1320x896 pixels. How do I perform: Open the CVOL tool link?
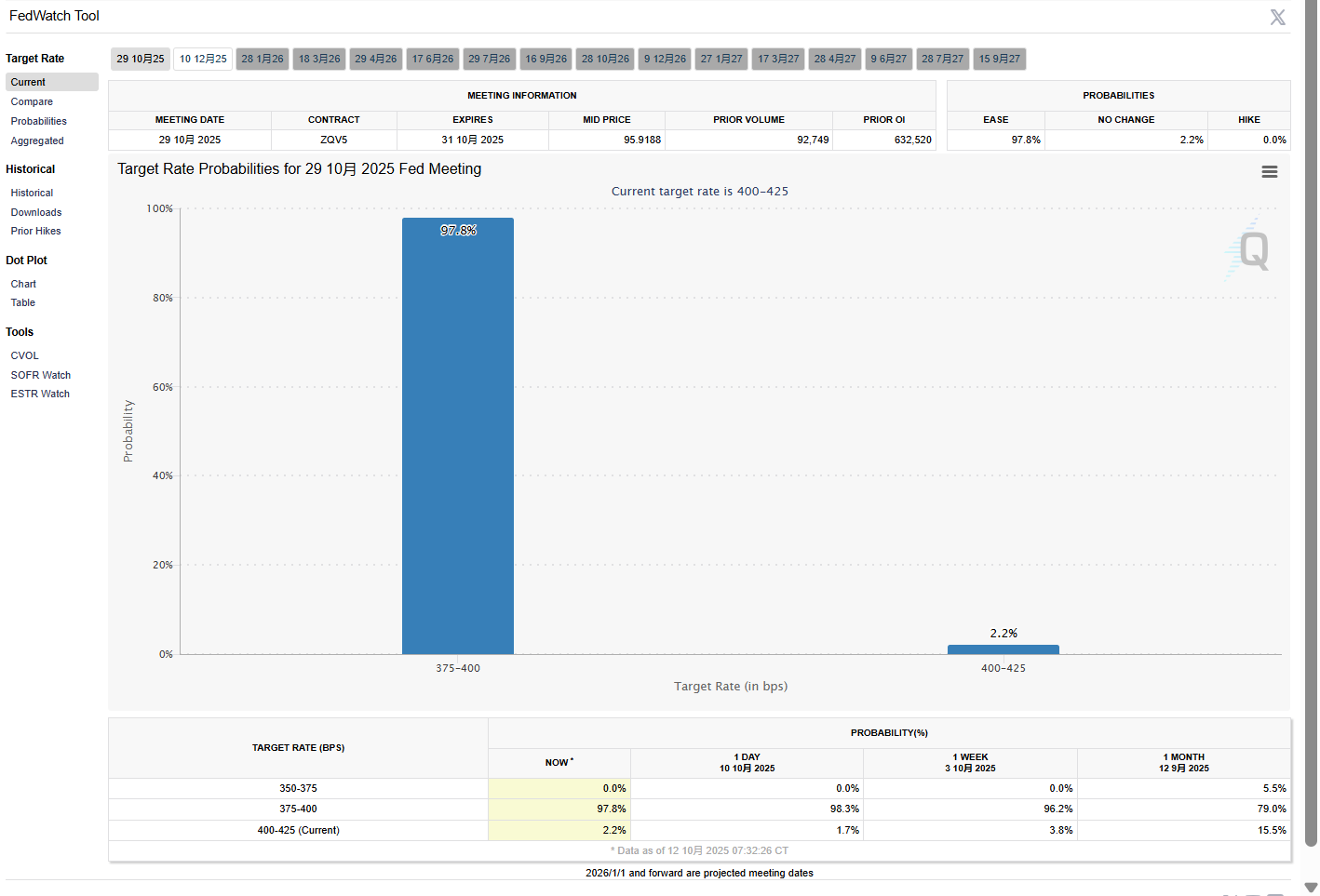[24, 356]
